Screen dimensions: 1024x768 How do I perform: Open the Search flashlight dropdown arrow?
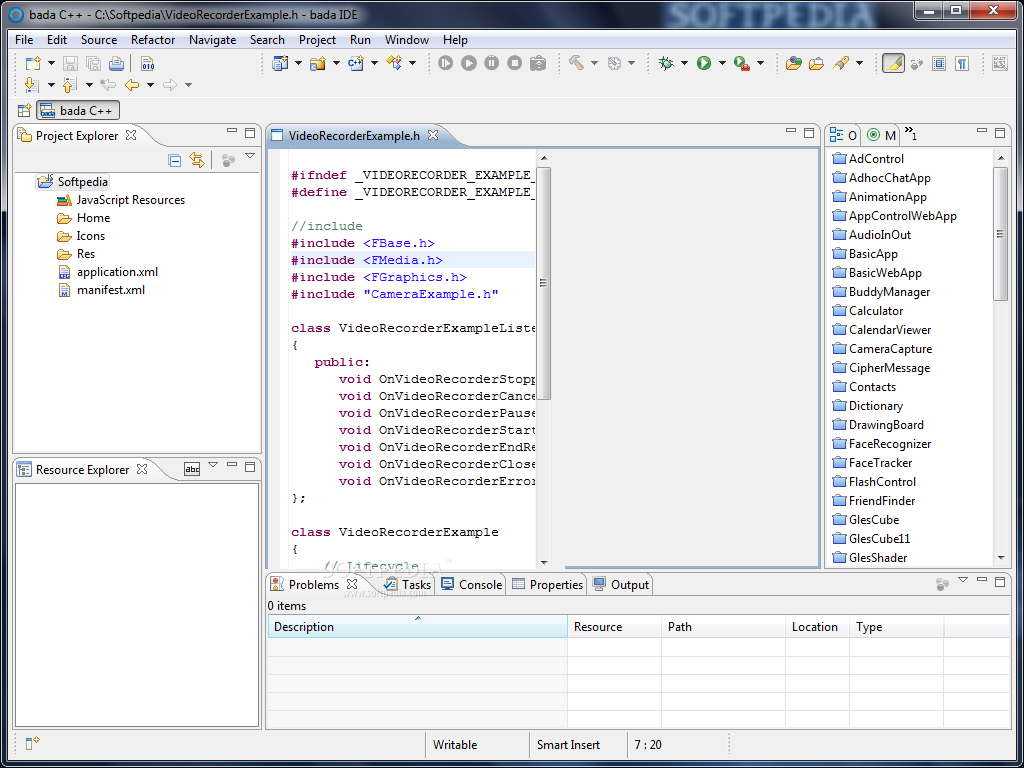click(x=859, y=63)
